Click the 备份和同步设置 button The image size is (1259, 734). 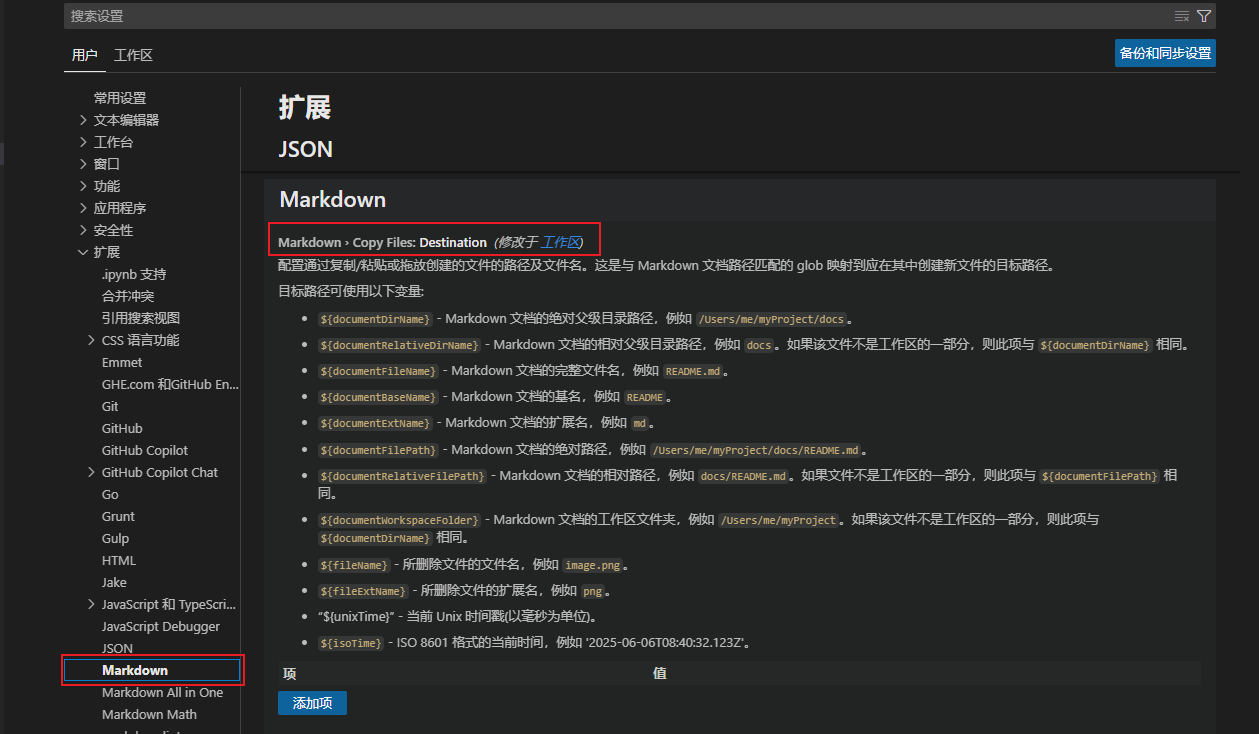1165,53
